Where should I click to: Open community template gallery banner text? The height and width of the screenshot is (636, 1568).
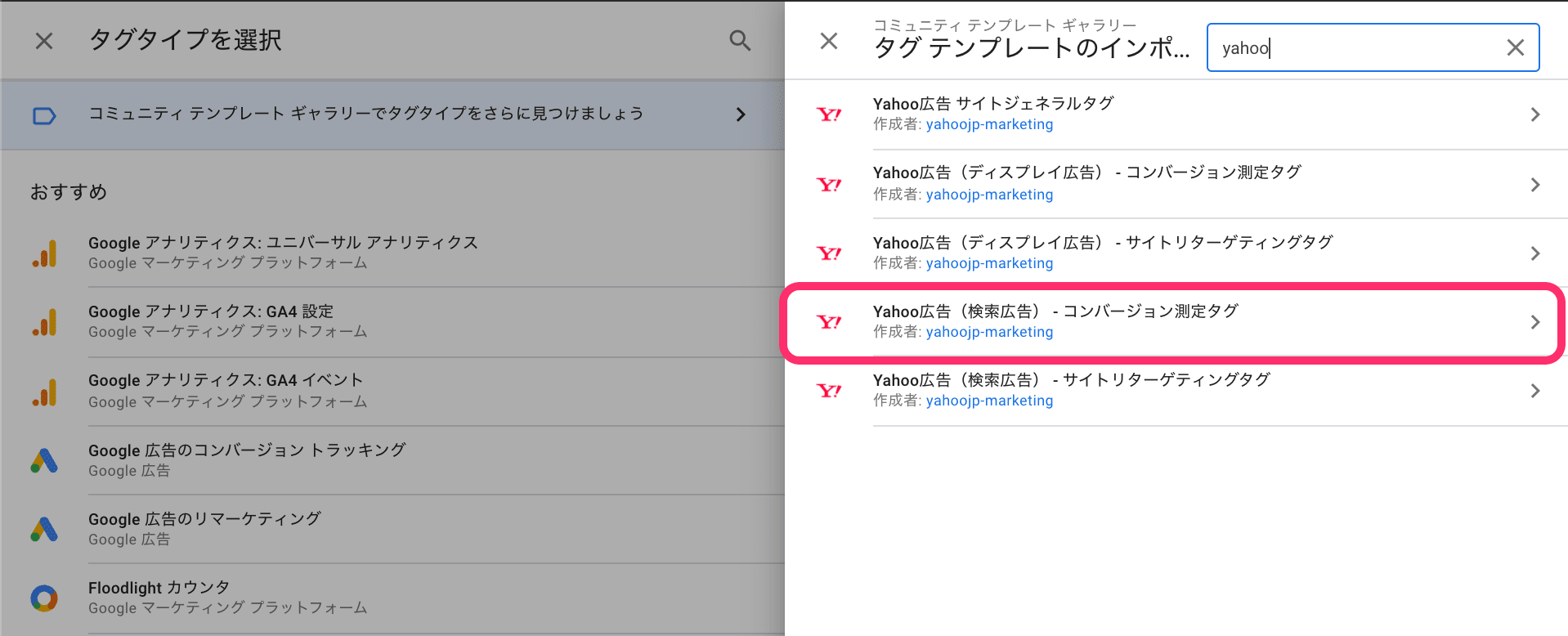[x=365, y=114]
